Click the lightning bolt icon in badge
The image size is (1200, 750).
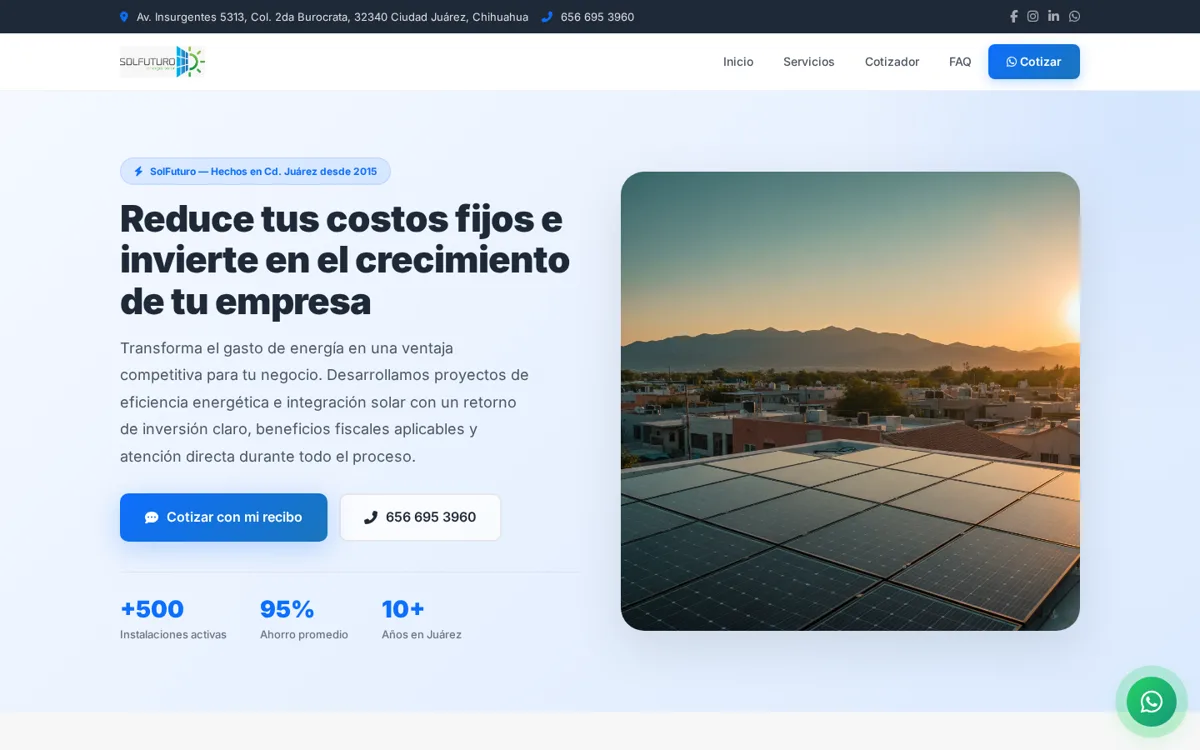pos(139,171)
